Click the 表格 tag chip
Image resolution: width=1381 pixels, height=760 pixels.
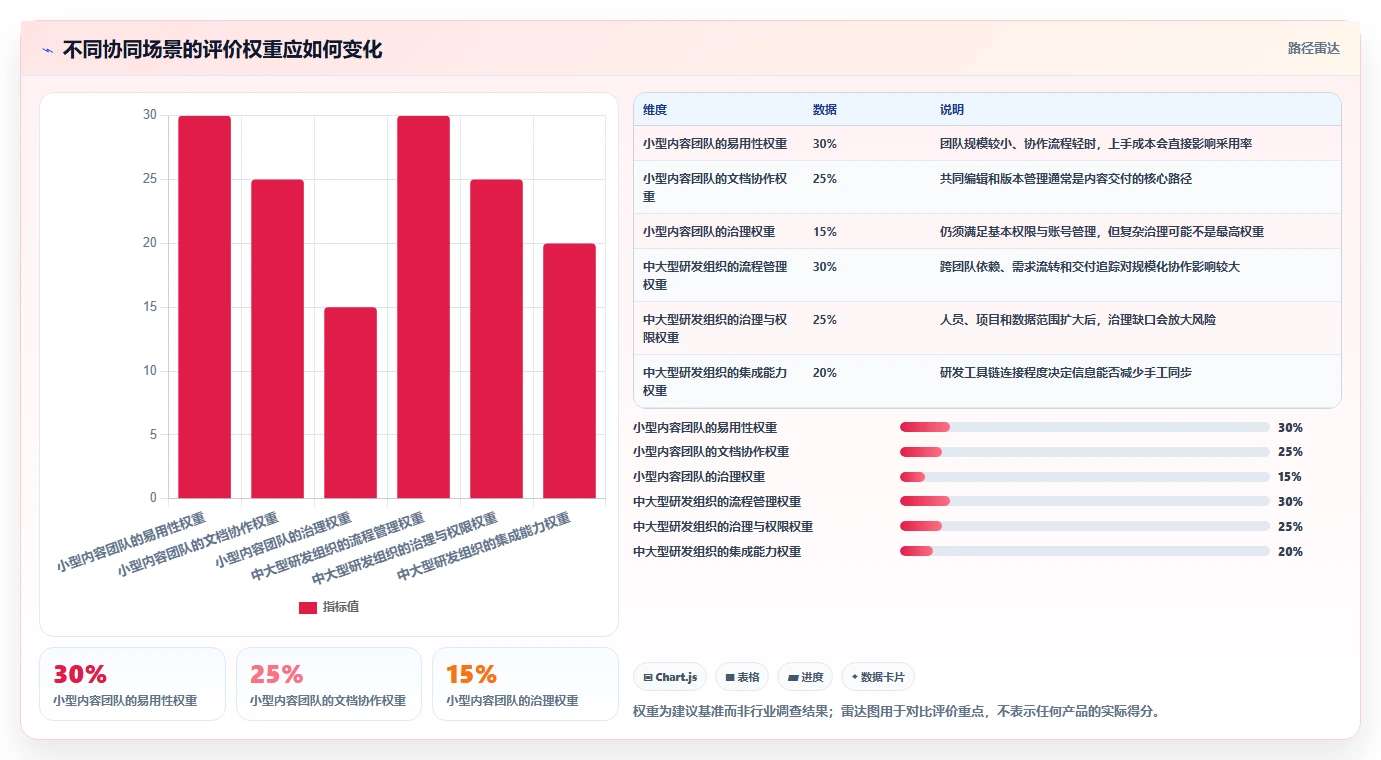[x=742, y=677]
